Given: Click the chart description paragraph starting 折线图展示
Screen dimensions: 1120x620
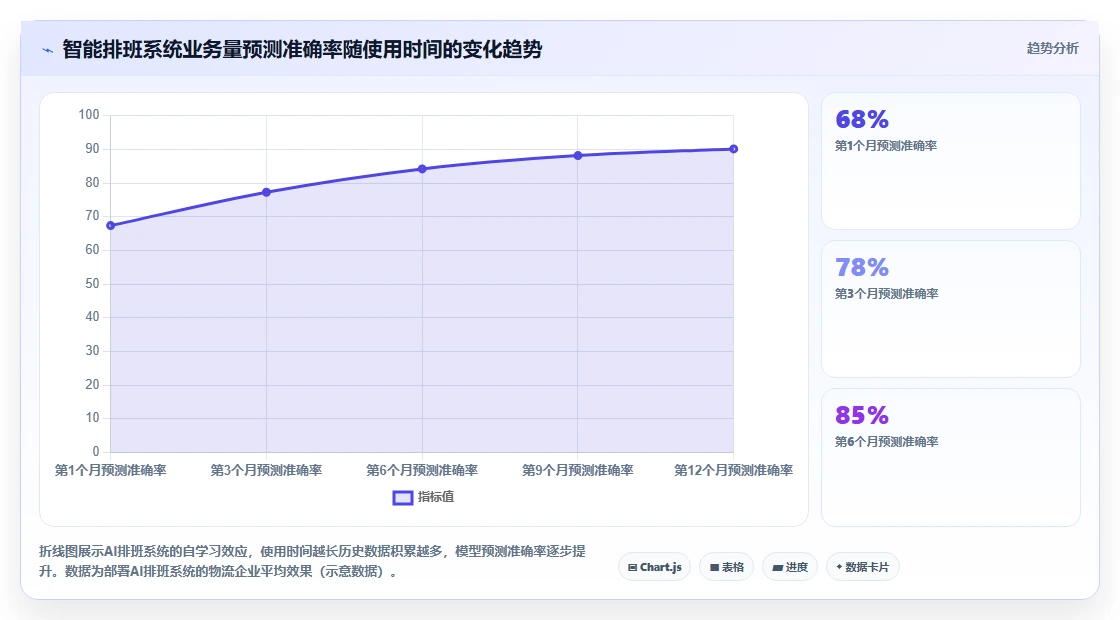Looking at the screenshot, I should [x=312, y=561].
